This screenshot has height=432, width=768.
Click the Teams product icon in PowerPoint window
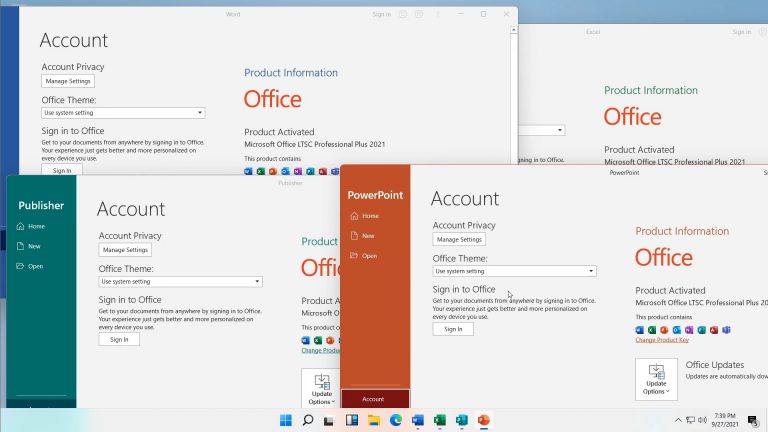pyautogui.click(x=726, y=330)
